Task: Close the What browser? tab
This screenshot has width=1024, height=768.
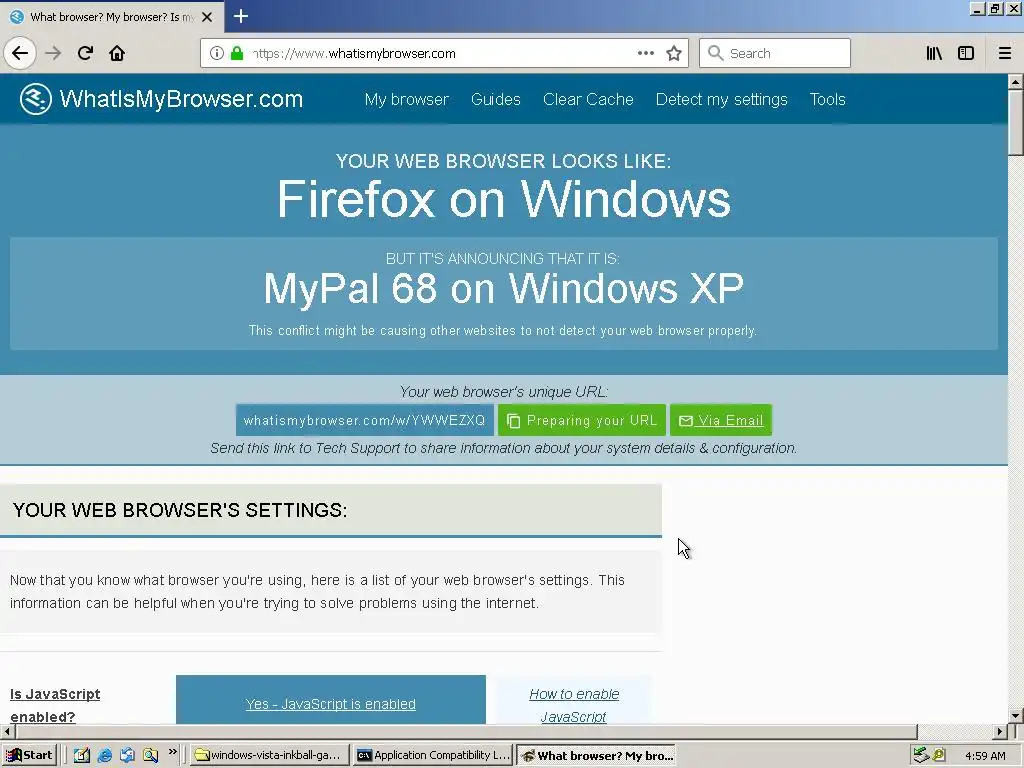Action: point(207,17)
